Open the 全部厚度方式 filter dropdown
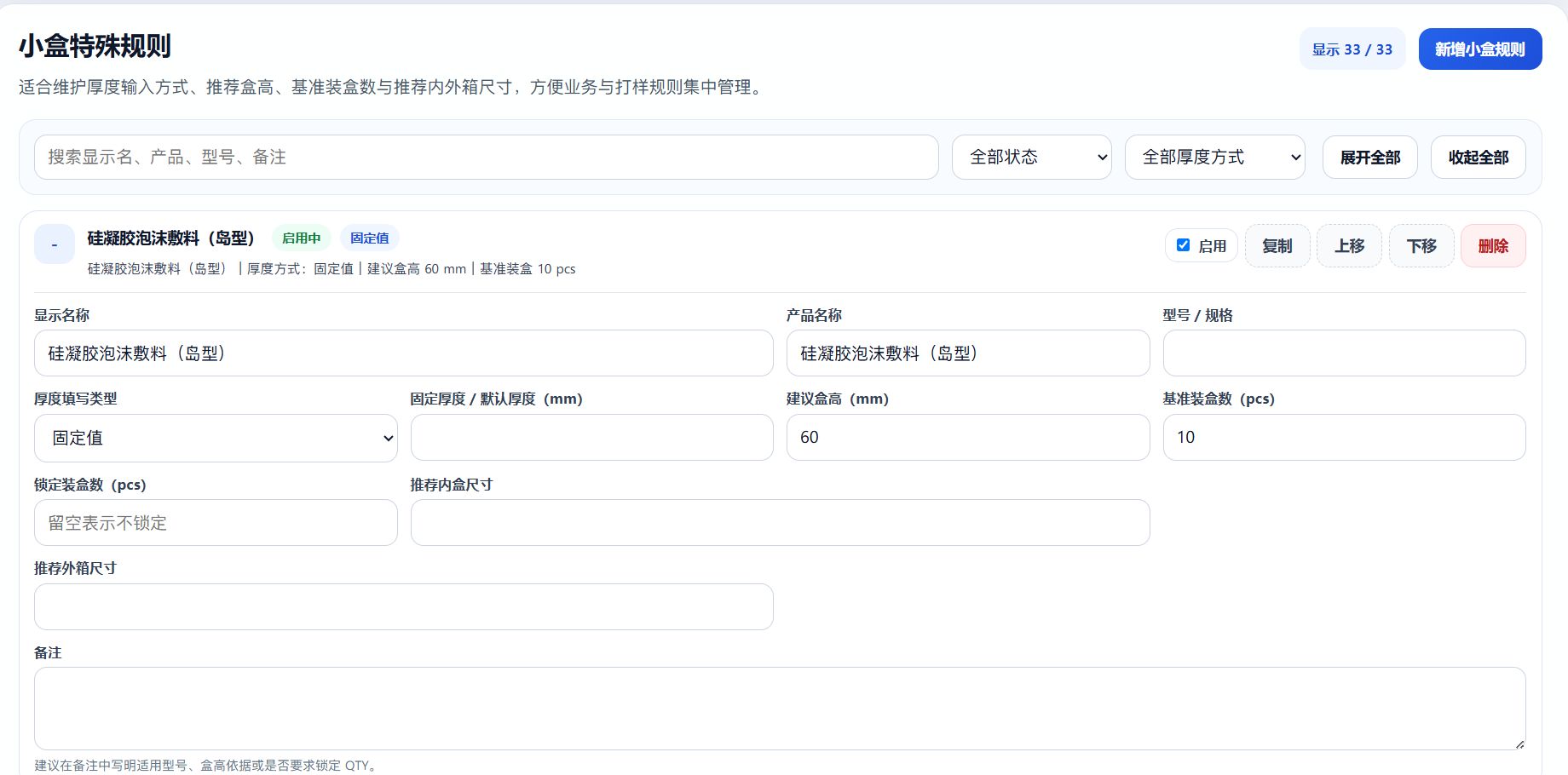 pyautogui.click(x=1214, y=157)
